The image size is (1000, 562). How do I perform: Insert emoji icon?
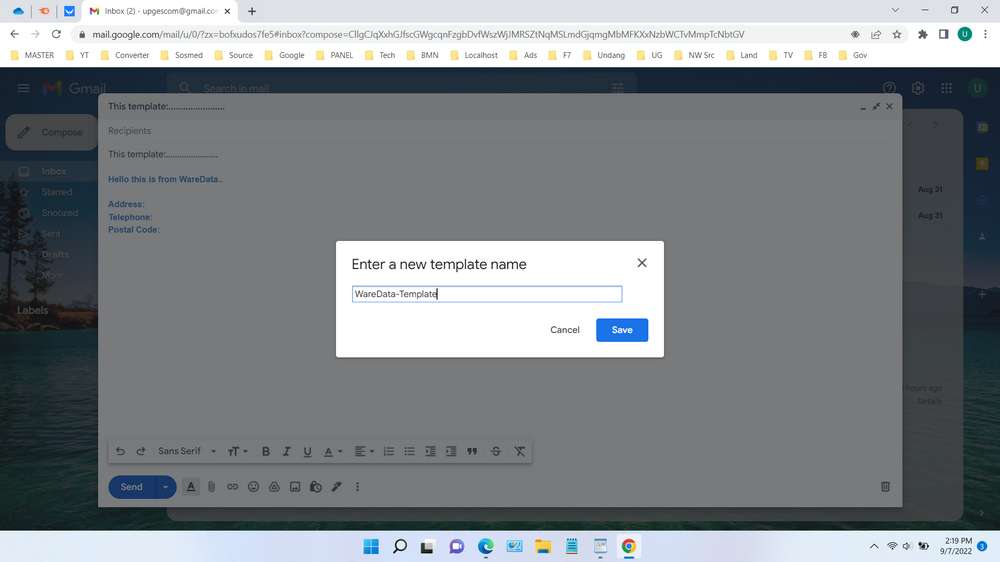253,487
